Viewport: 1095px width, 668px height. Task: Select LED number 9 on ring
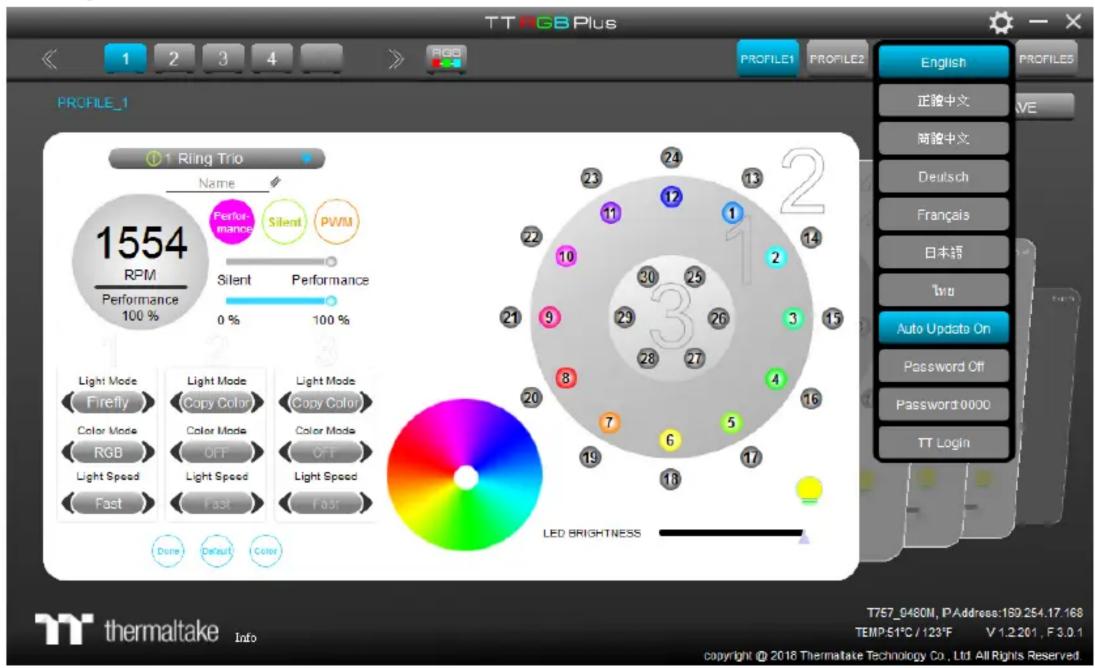pyautogui.click(x=550, y=318)
